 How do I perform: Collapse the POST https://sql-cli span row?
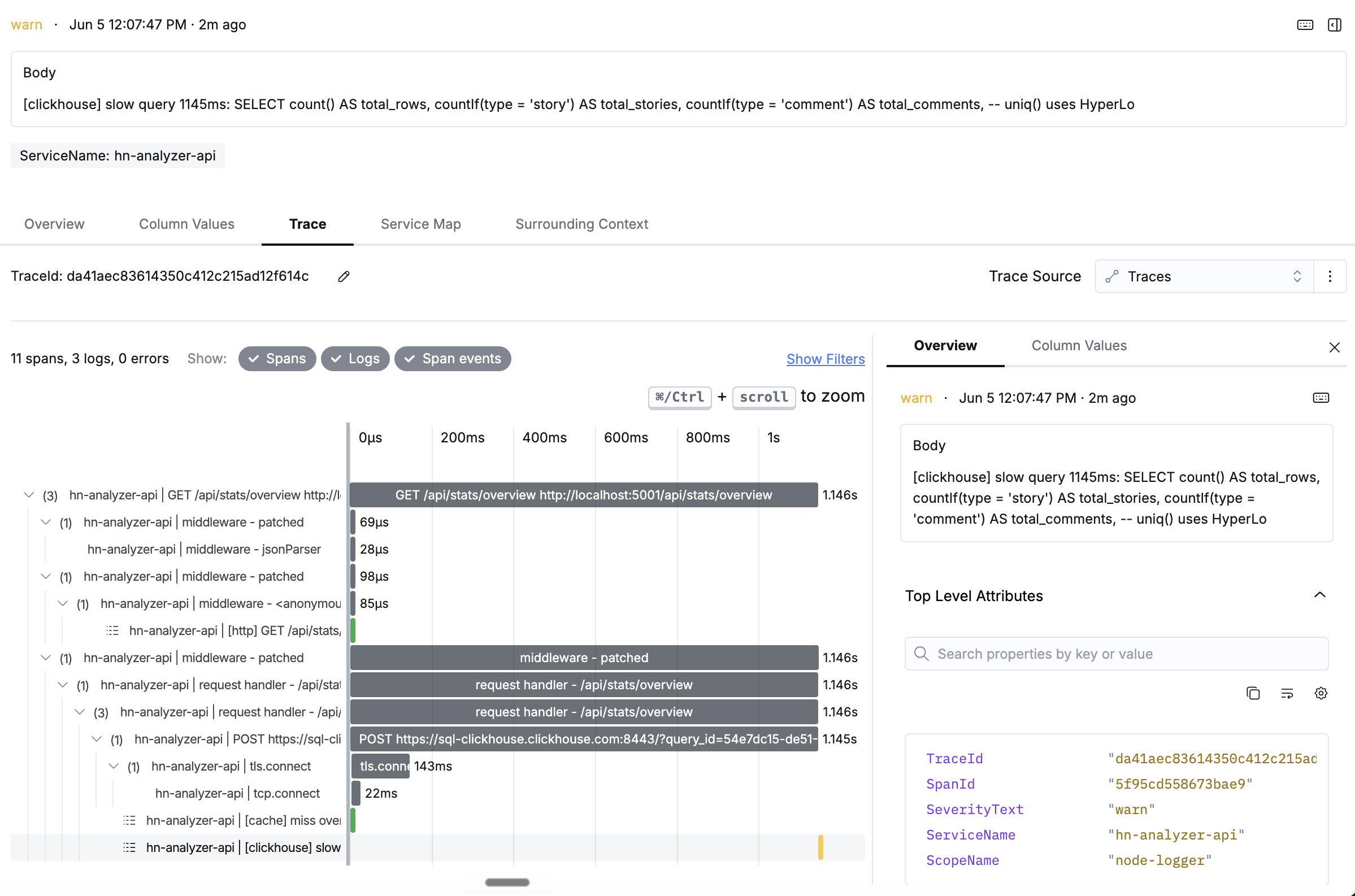[x=97, y=739]
